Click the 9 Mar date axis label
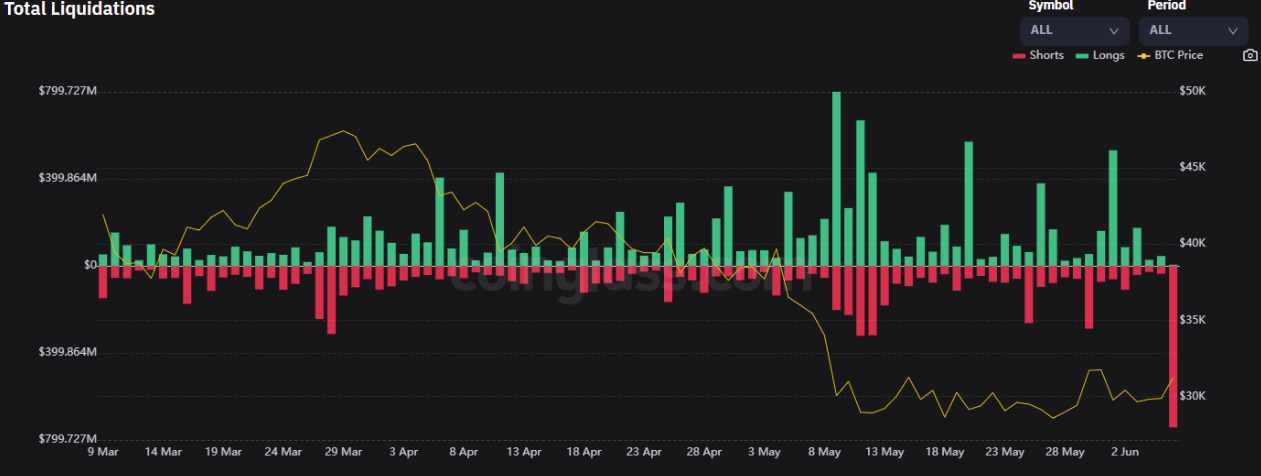The image size is (1261, 476). 102,452
